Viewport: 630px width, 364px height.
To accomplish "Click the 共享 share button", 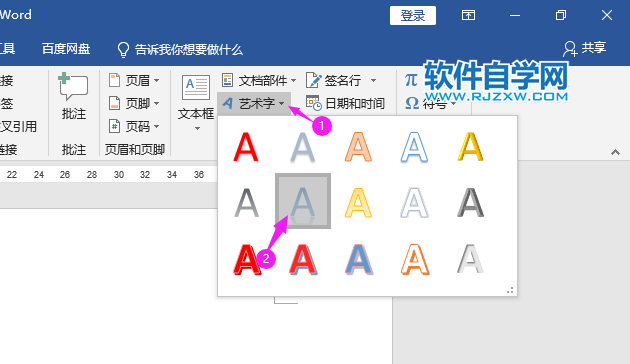I will [x=585, y=48].
